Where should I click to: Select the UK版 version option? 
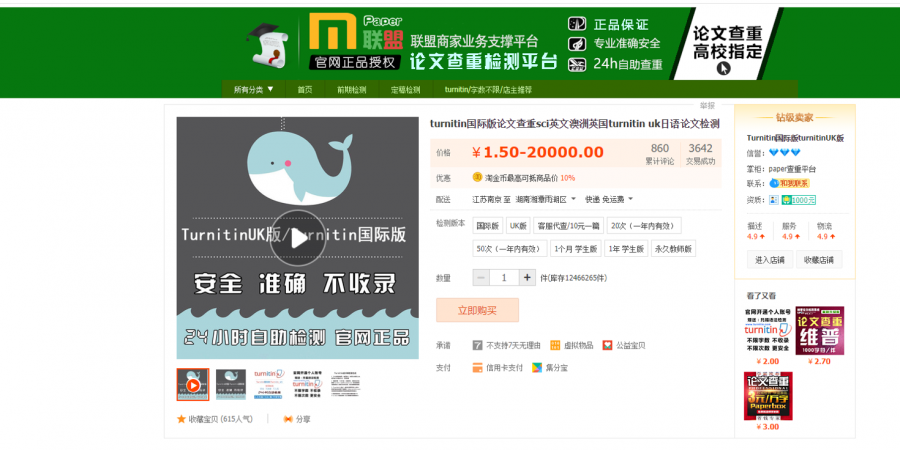coord(518,226)
